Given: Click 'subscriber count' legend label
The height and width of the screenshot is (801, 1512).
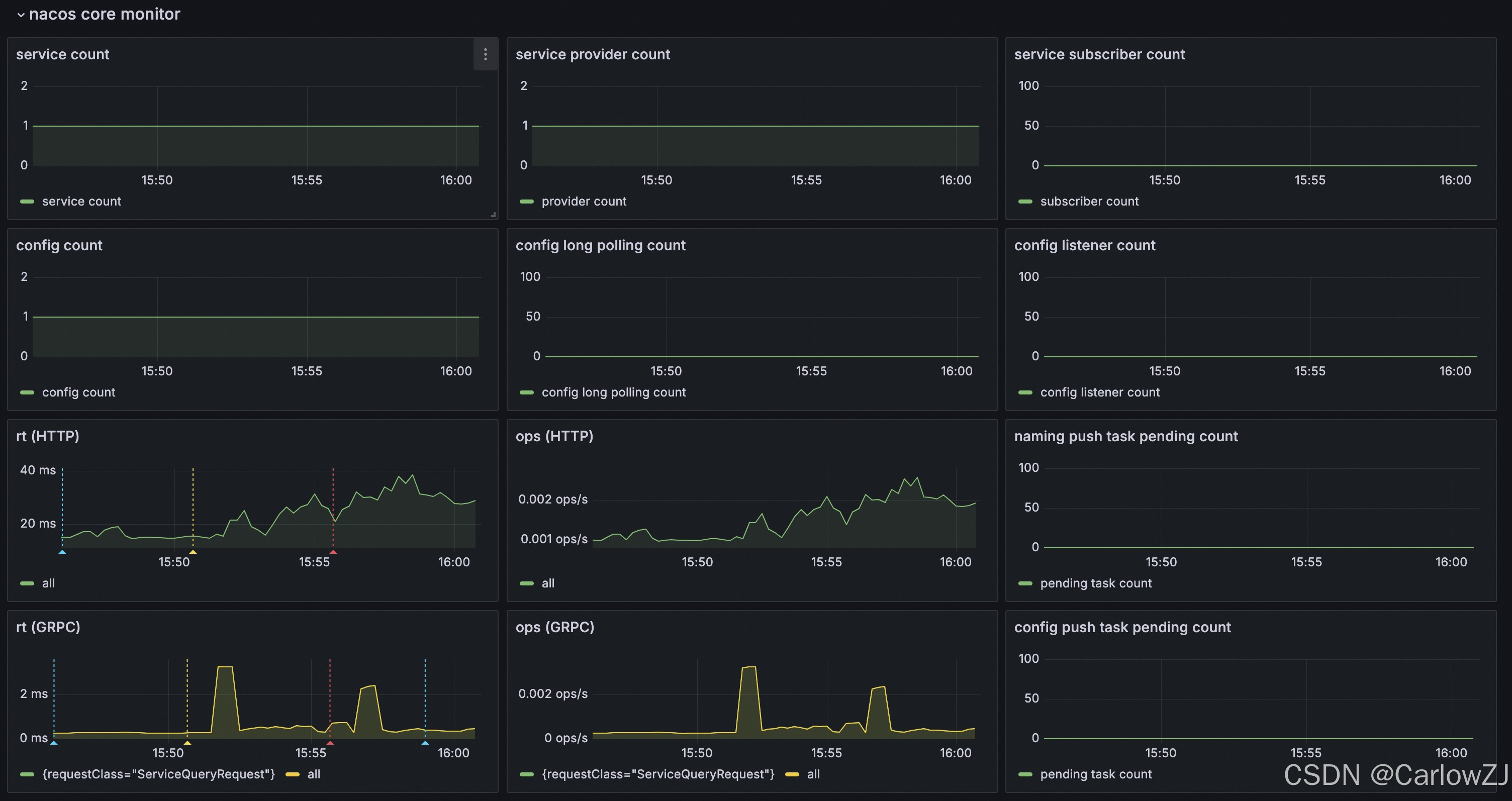Looking at the screenshot, I should 1089,202.
